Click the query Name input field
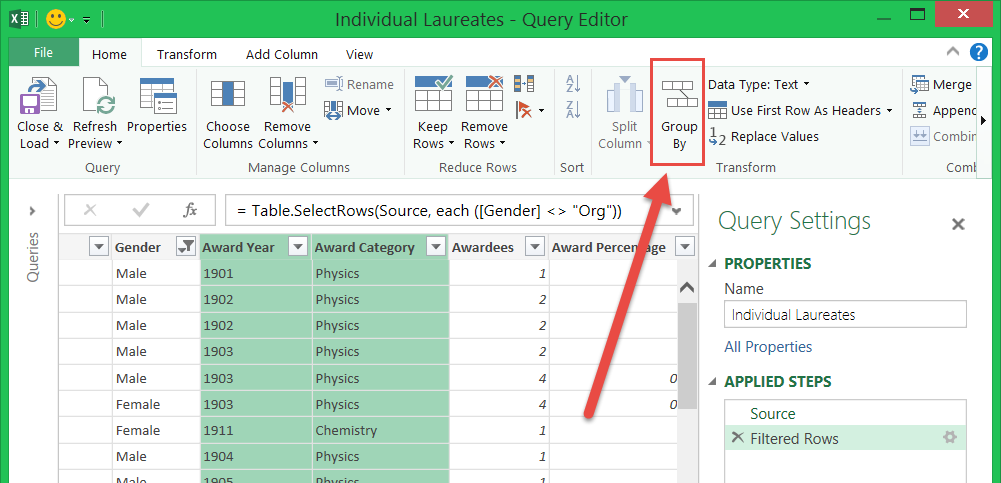The image size is (1001, 483). click(x=845, y=314)
